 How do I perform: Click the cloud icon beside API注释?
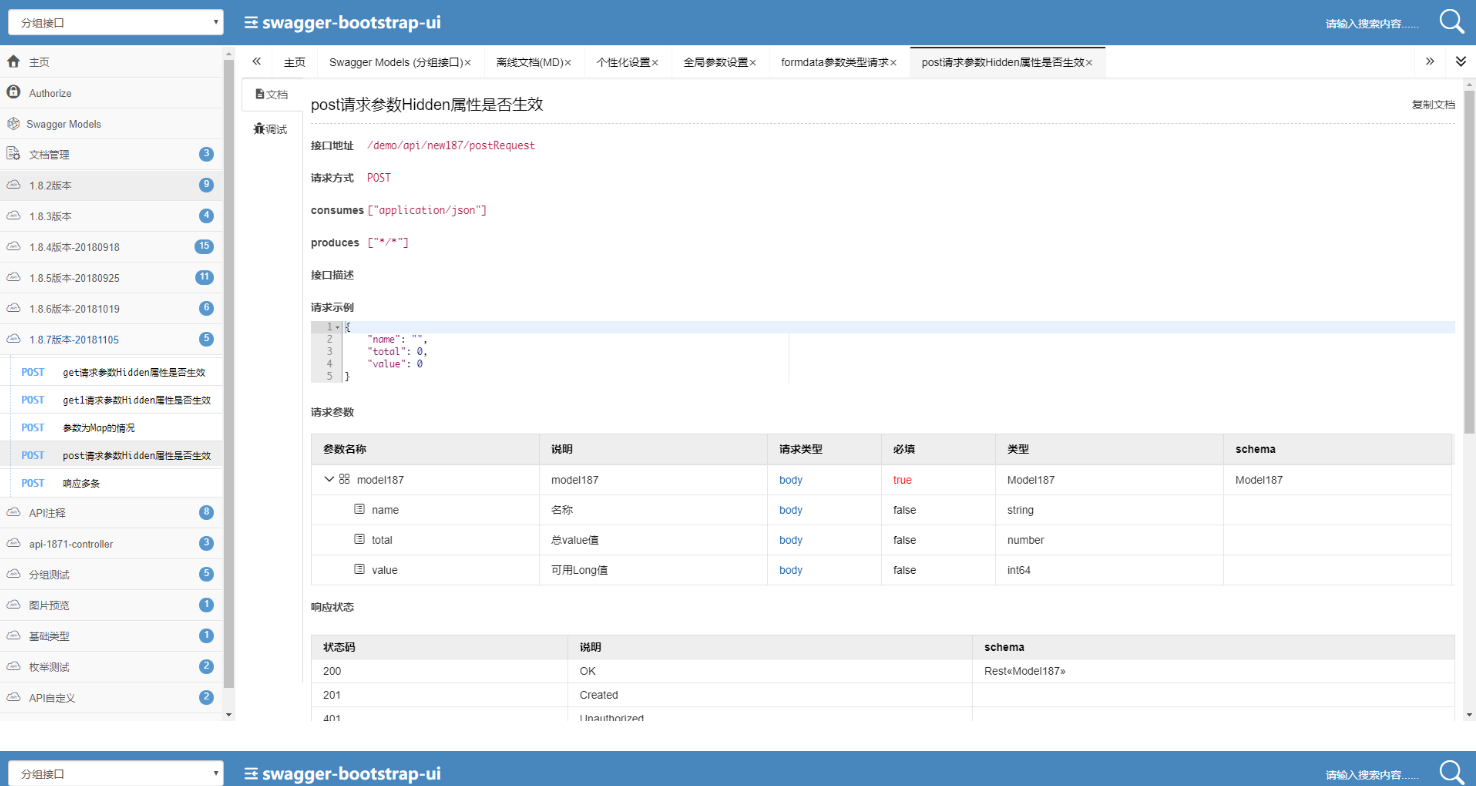click(13, 512)
